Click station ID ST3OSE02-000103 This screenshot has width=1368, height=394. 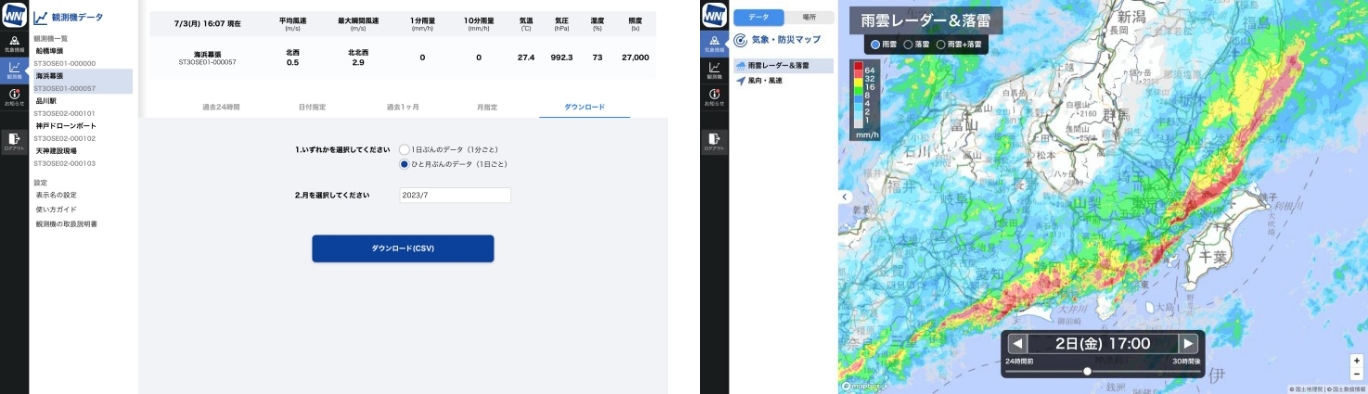[x=65, y=163]
